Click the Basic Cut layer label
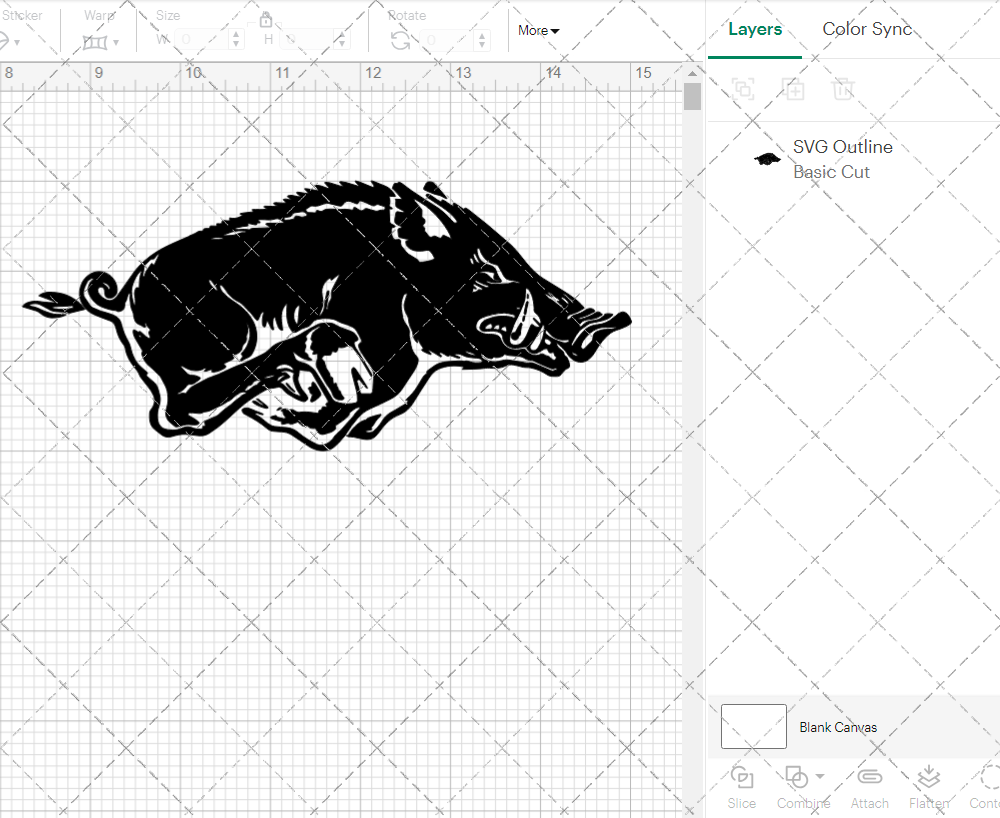The height and width of the screenshot is (818, 1000). (x=831, y=172)
